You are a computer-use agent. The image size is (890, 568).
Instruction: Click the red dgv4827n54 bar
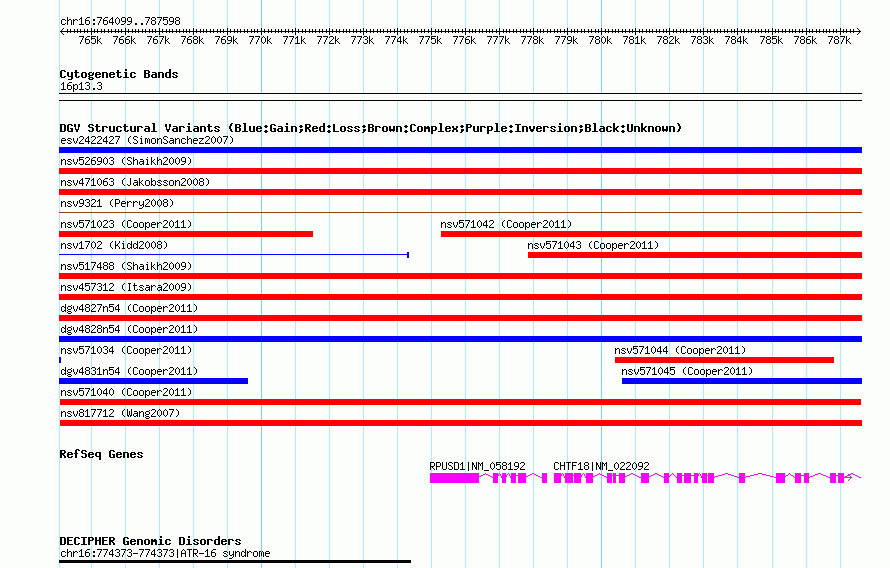point(460,318)
